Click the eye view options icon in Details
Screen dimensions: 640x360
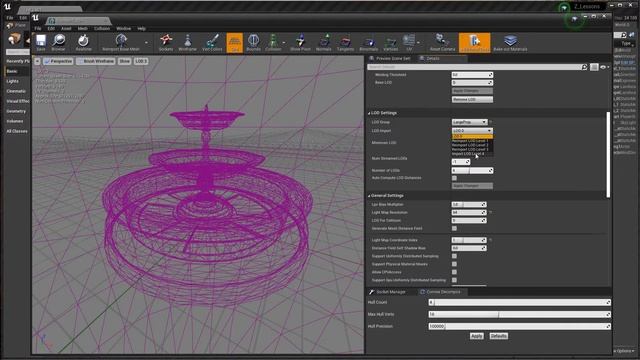[604, 67]
